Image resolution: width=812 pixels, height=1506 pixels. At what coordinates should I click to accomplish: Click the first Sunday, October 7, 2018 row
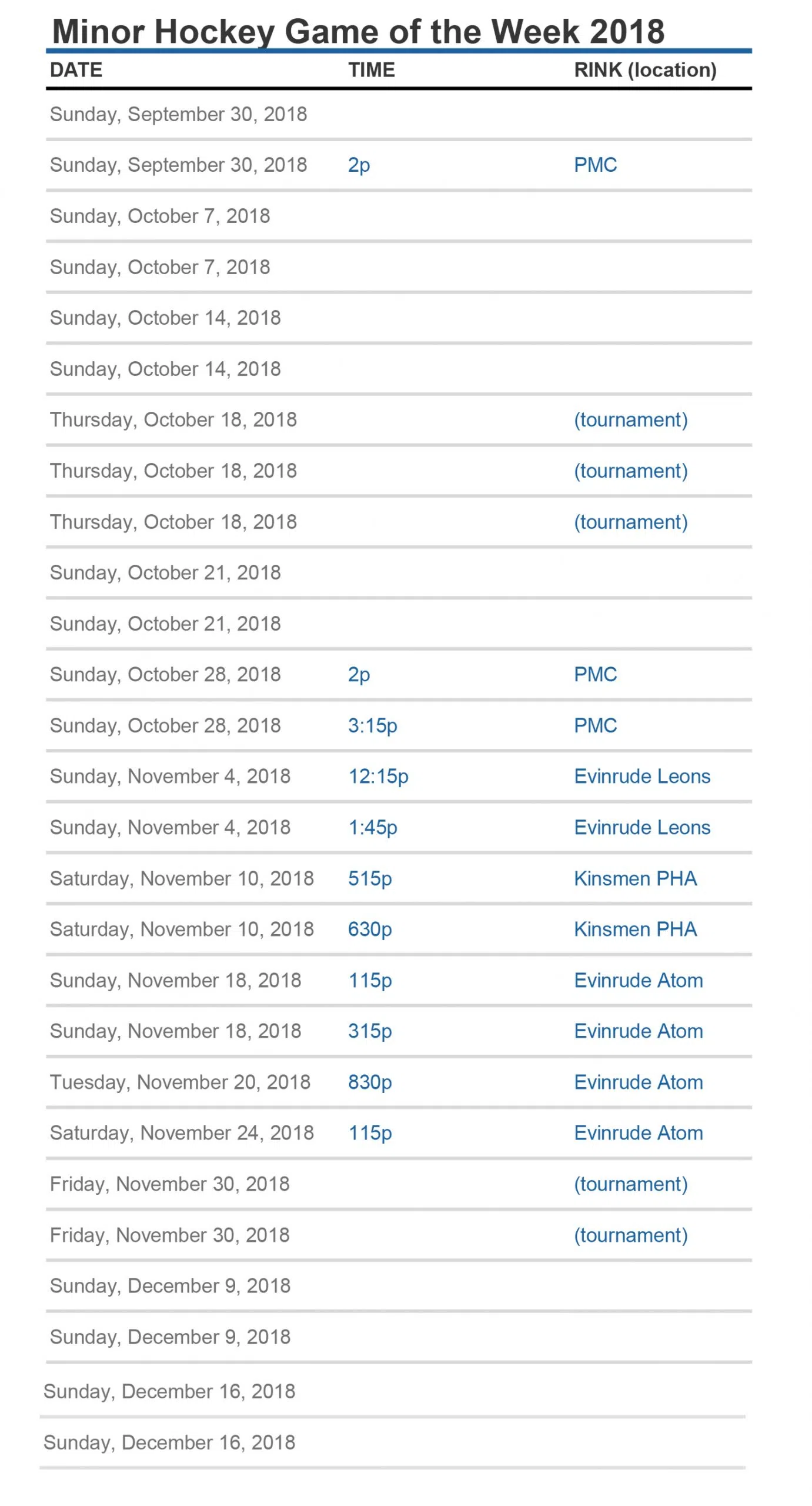160,216
